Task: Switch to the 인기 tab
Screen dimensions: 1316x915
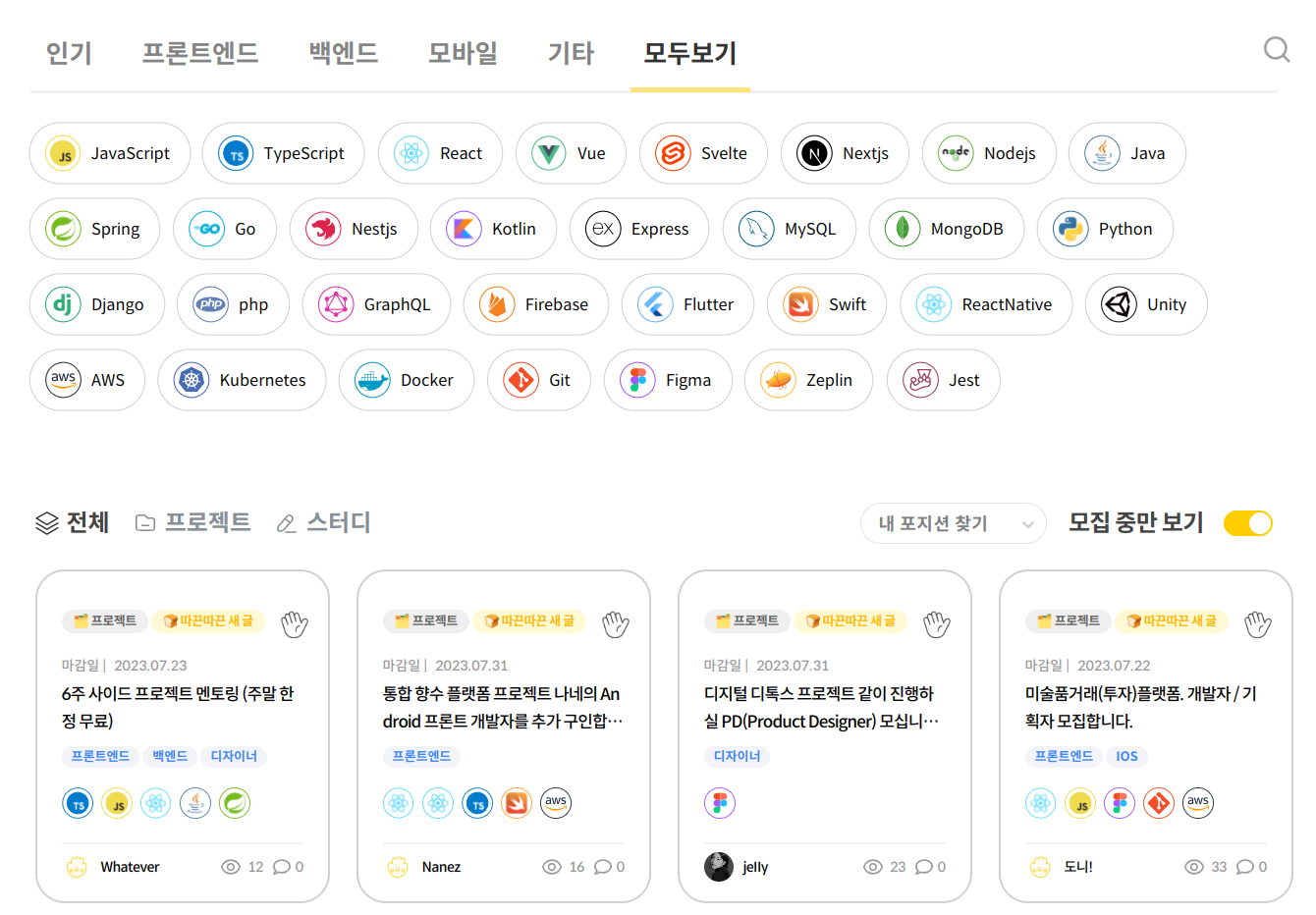Action: tap(69, 53)
